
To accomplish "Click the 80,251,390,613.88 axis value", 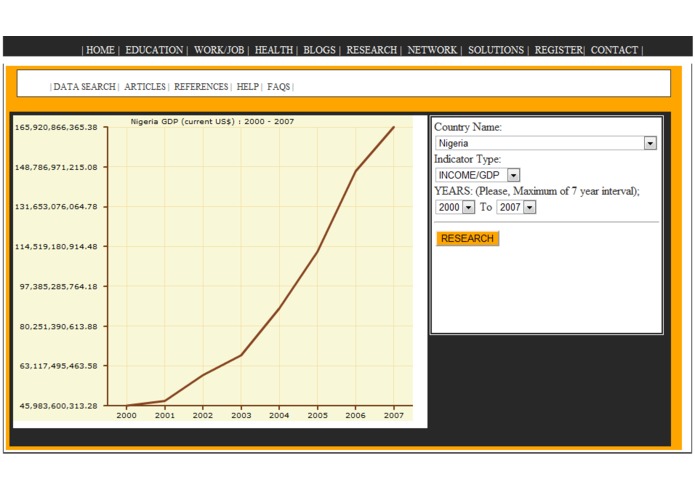I will click(58, 327).
